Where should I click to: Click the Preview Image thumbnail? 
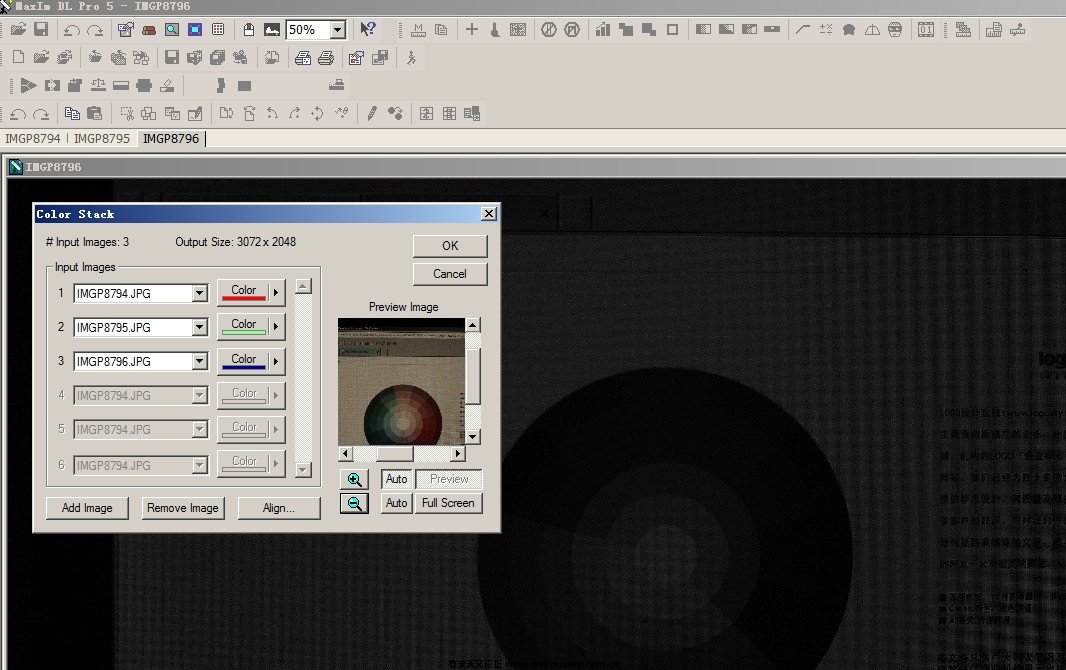401,382
